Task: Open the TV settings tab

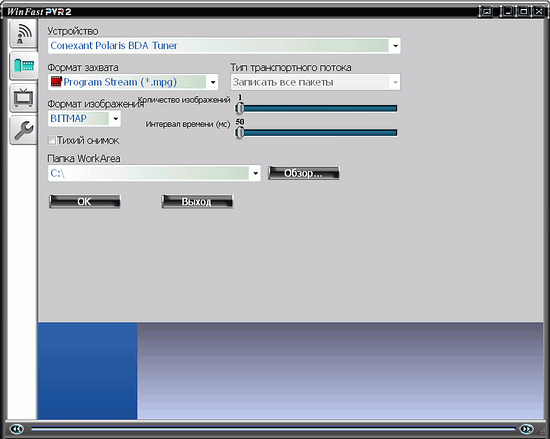Action: point(23,98)
